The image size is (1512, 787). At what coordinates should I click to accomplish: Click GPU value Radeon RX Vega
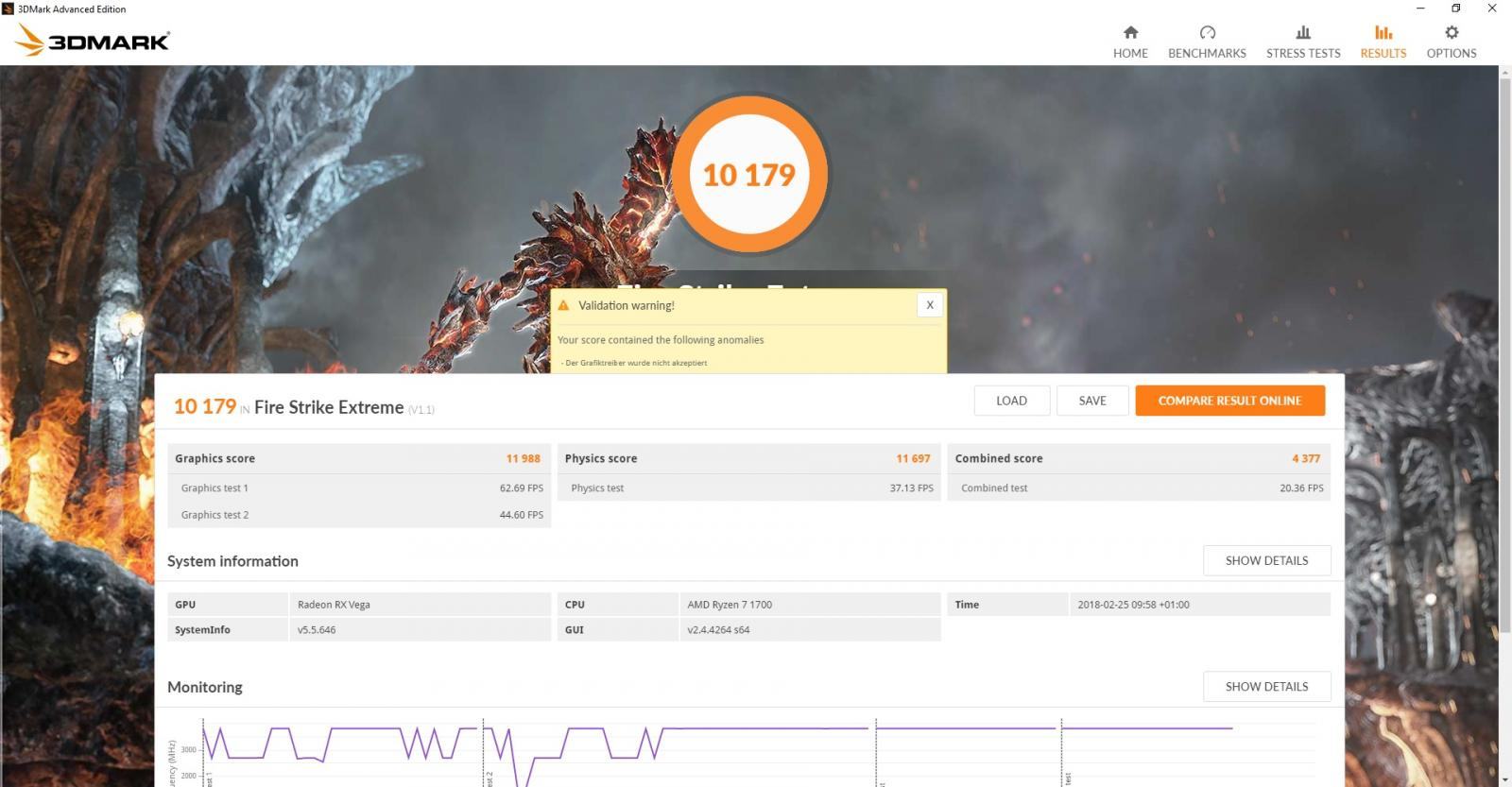point(334,605)
